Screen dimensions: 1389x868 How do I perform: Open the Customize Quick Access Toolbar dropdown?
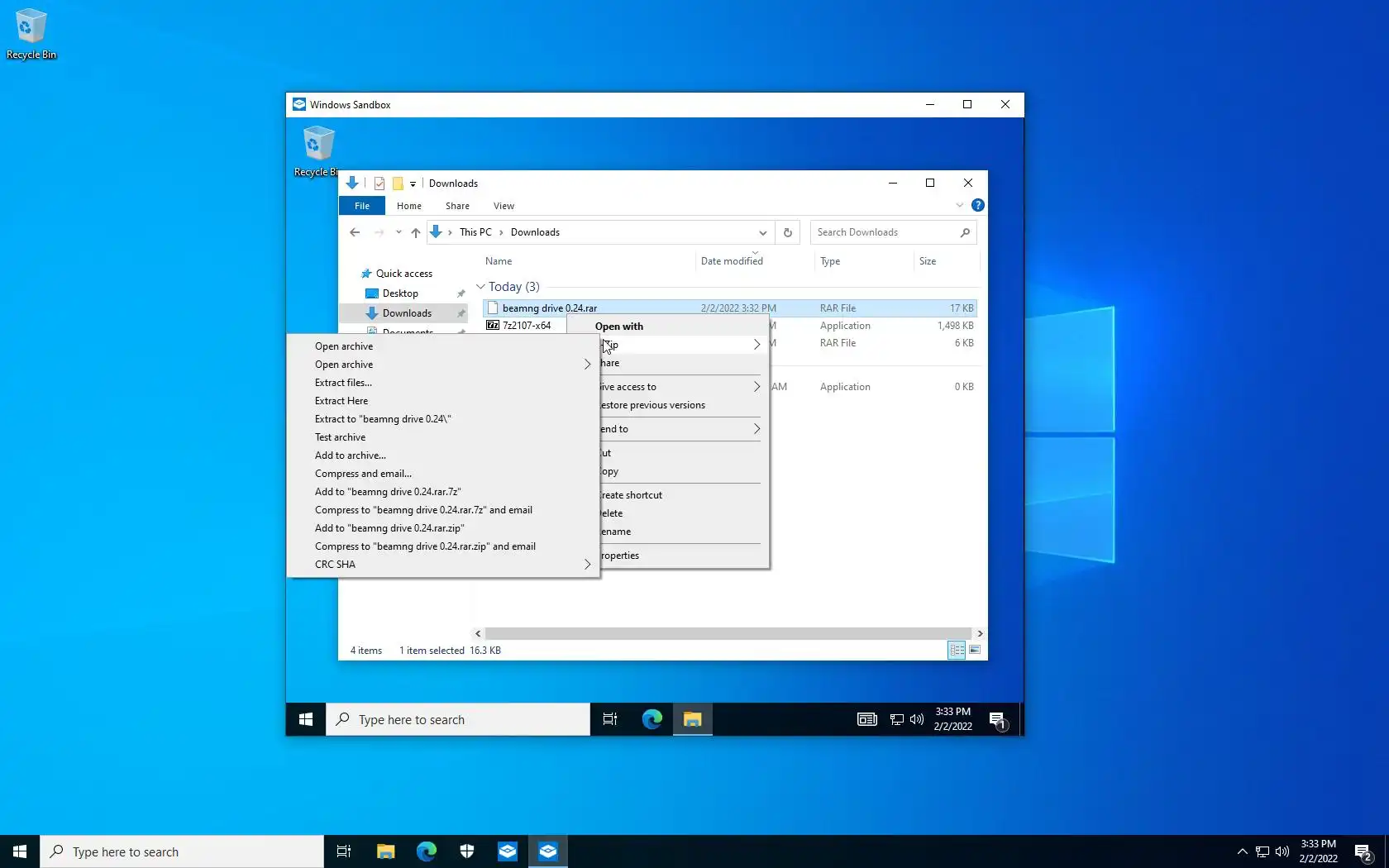[x=413, y=184]
